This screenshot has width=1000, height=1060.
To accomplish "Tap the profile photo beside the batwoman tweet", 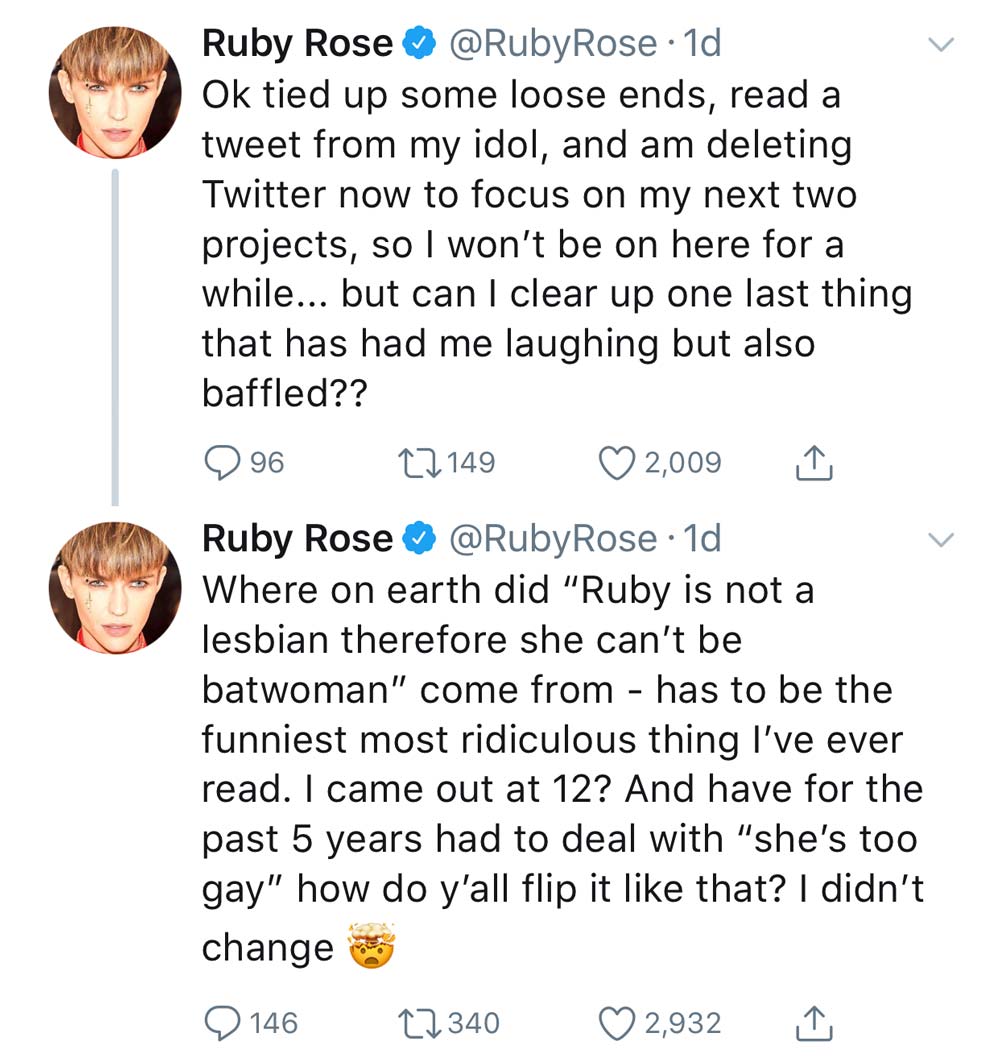I will pyautogui.click(x=115, y=588).
